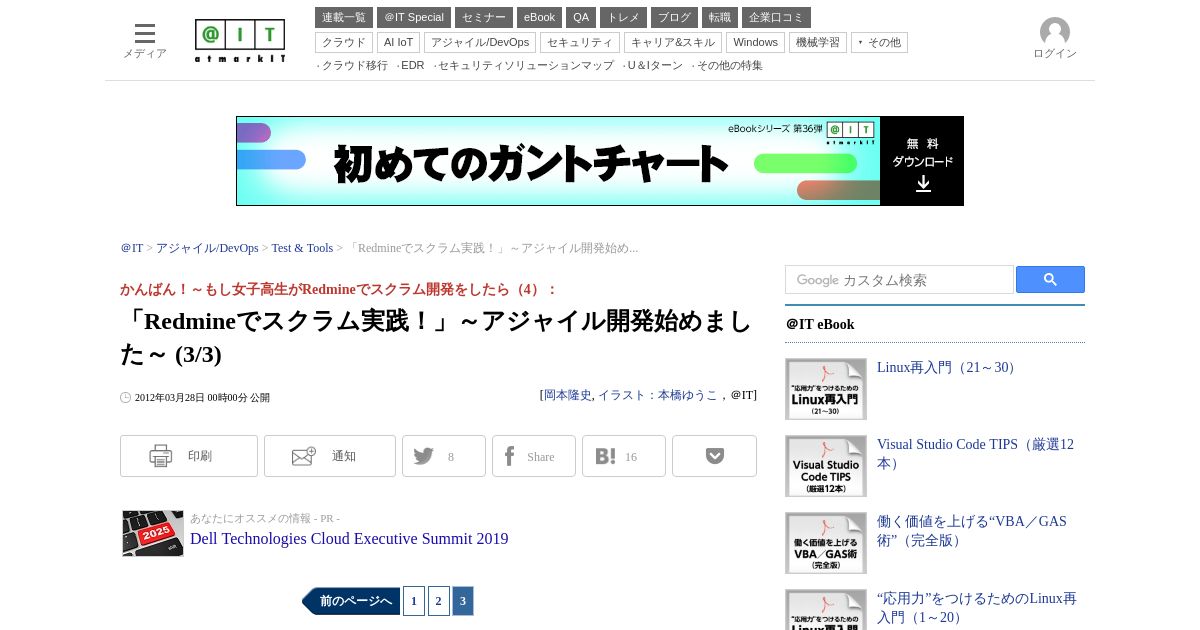Open EDR feature link
The height and width of the screenshot is (630, 1200).
tap(412, 65)
